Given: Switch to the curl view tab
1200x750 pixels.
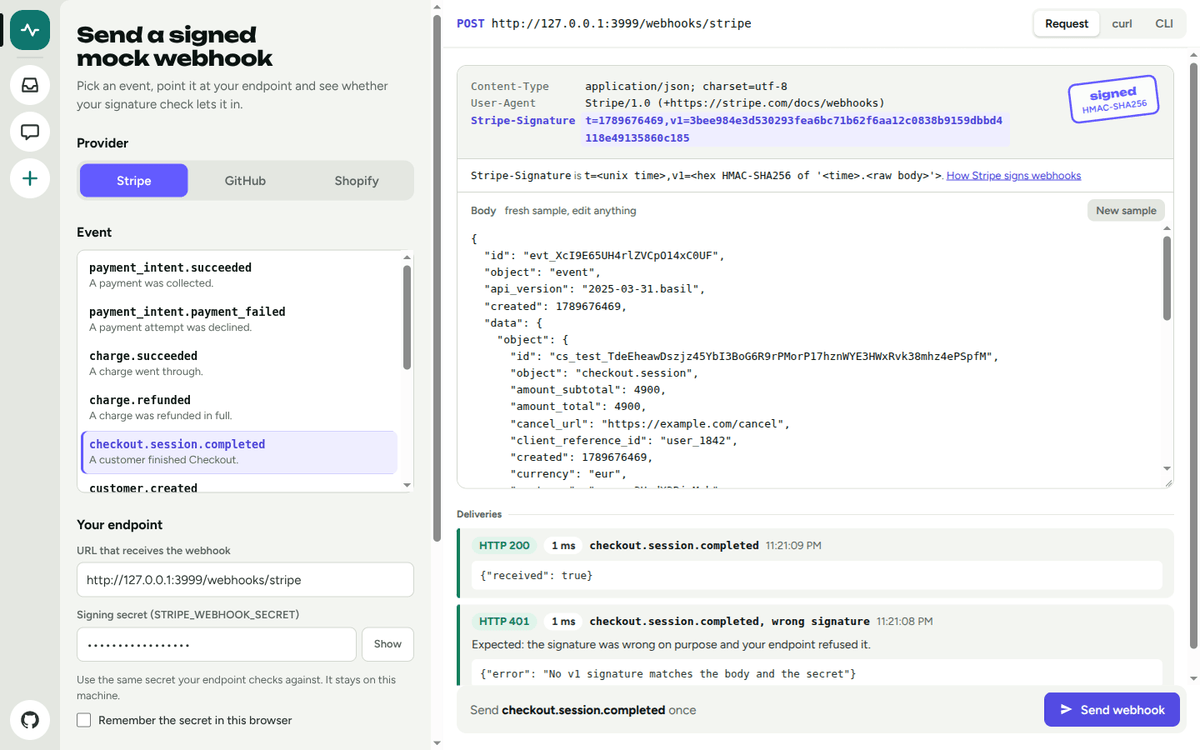Looking at the screenshot, I should pyautogui.click(x=1122, y=24).
